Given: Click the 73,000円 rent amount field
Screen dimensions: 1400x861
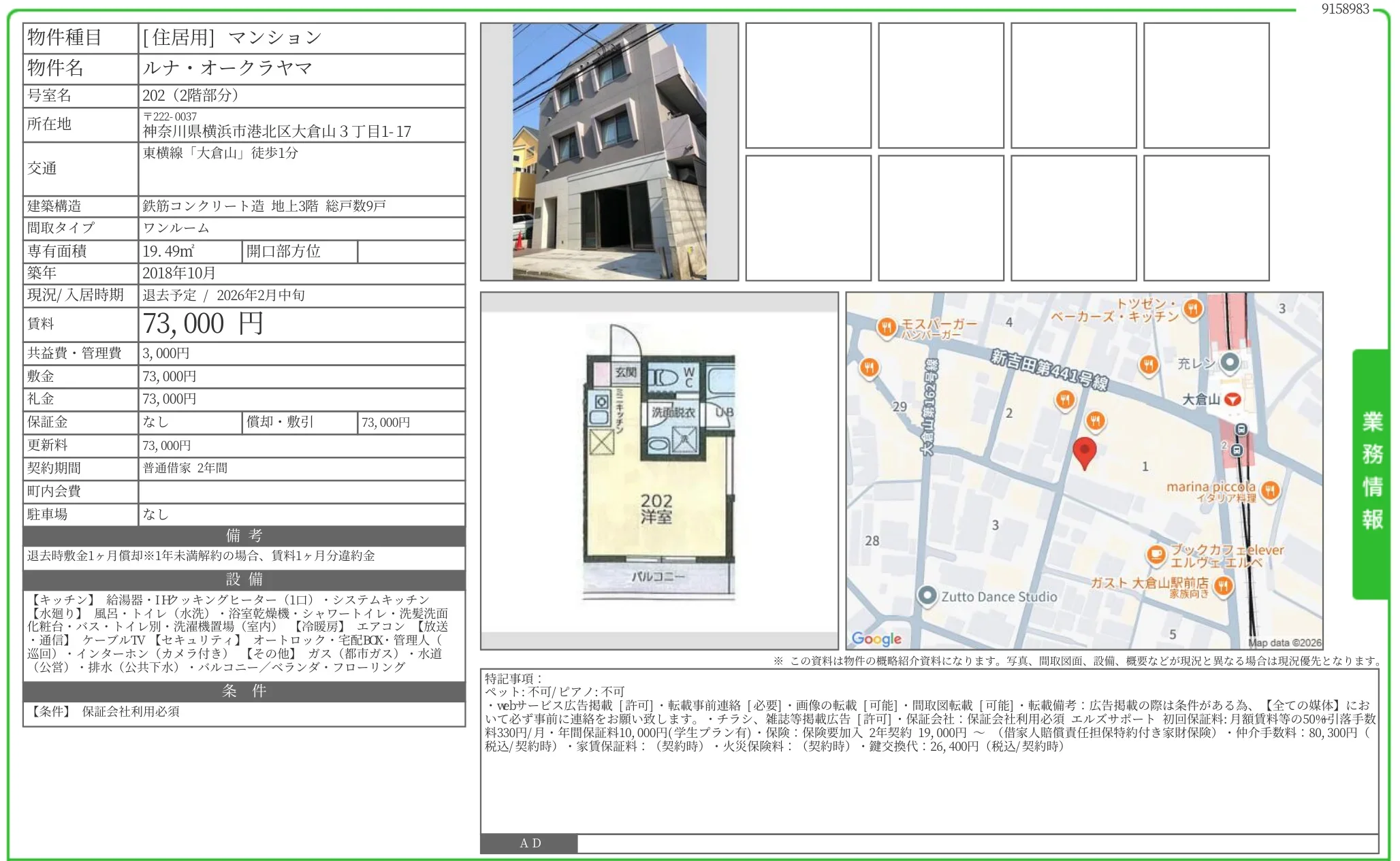Looking at the screenshot, I should [203, 324].
